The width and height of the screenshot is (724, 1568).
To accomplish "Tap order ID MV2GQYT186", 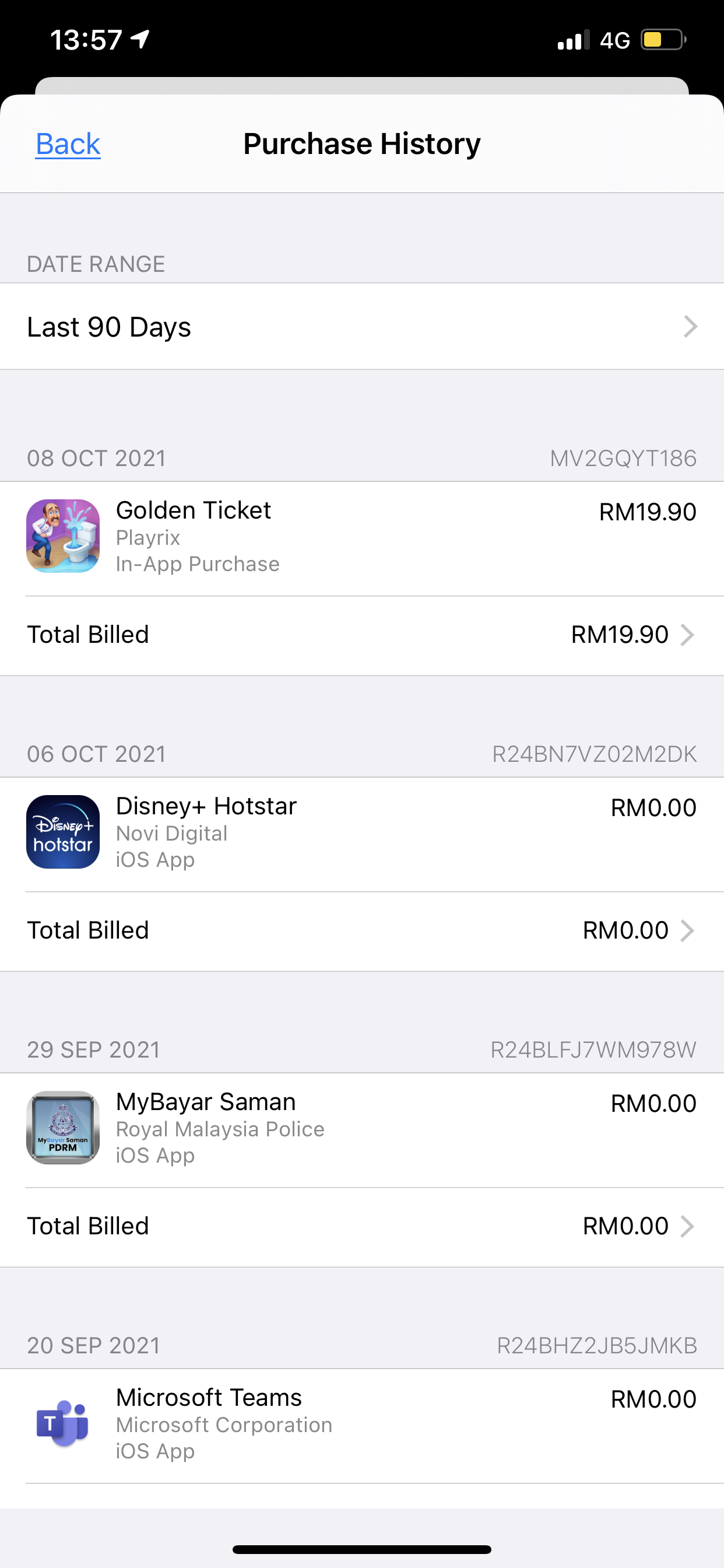I will point(623,459).
